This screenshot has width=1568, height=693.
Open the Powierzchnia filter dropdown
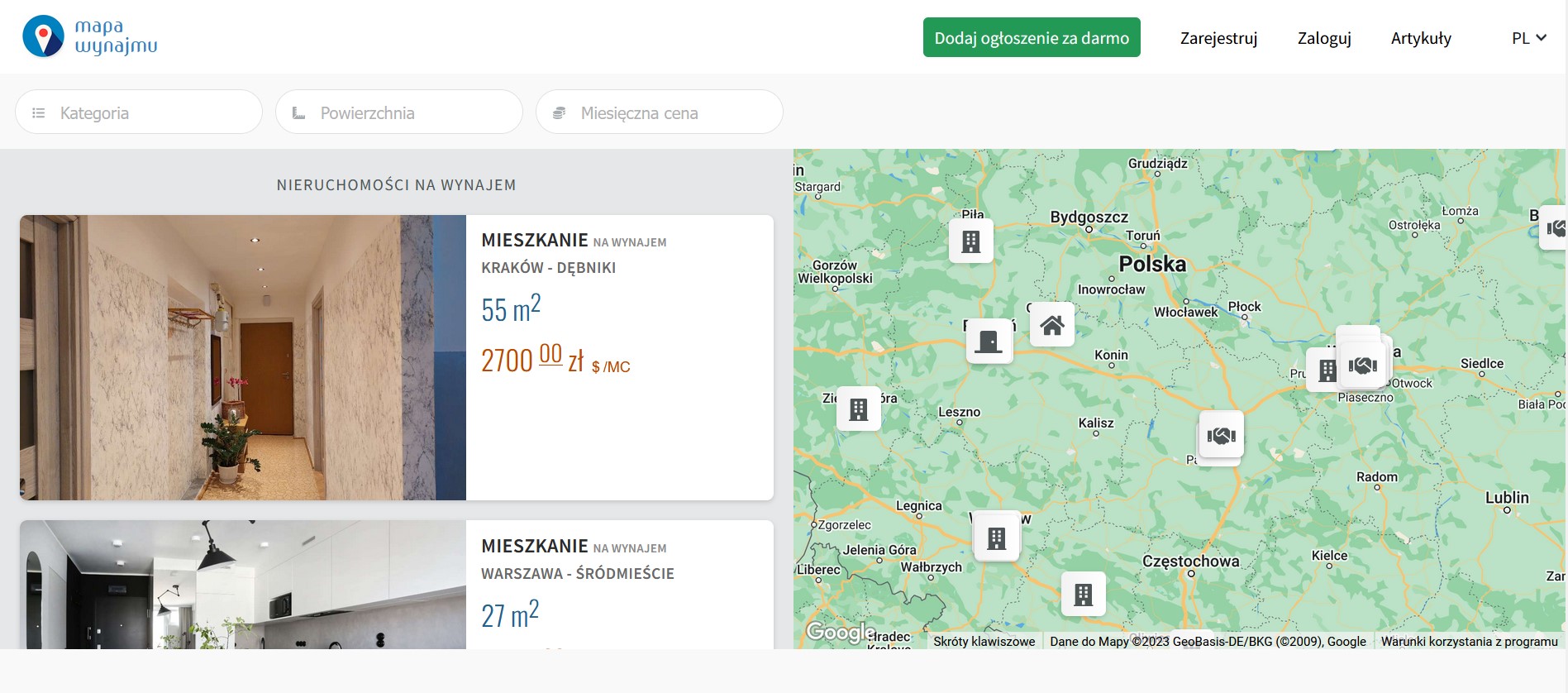click(399, 112)
